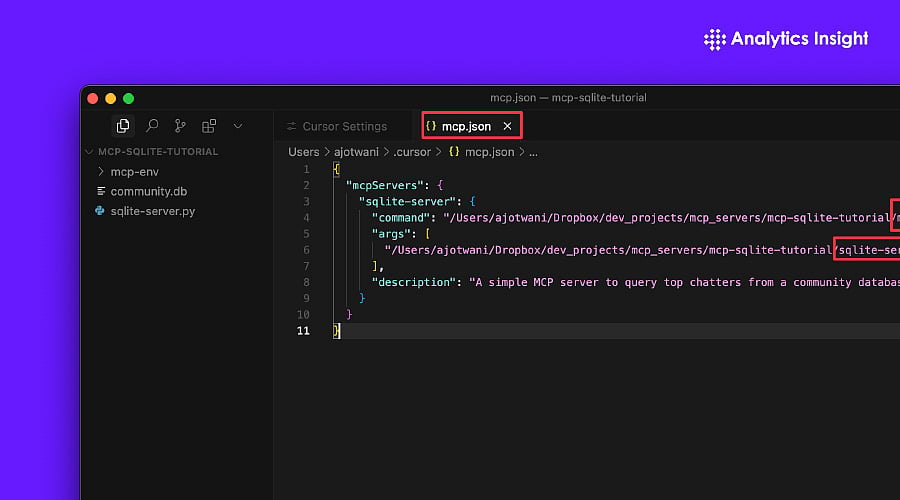
Task: Click line number 8 in the gutter
Action: click(x=306, y=282)
